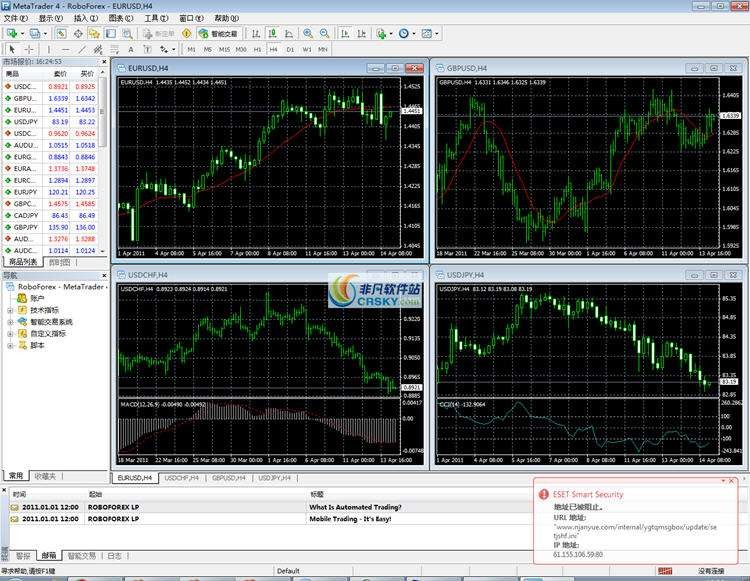
Task: Open the Templates dropdown arrow
Action: click(437, 33)
